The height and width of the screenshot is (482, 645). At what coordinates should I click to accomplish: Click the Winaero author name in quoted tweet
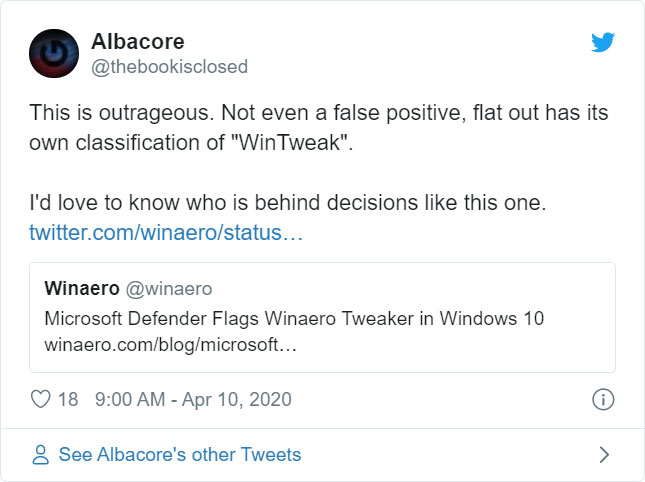82,288
